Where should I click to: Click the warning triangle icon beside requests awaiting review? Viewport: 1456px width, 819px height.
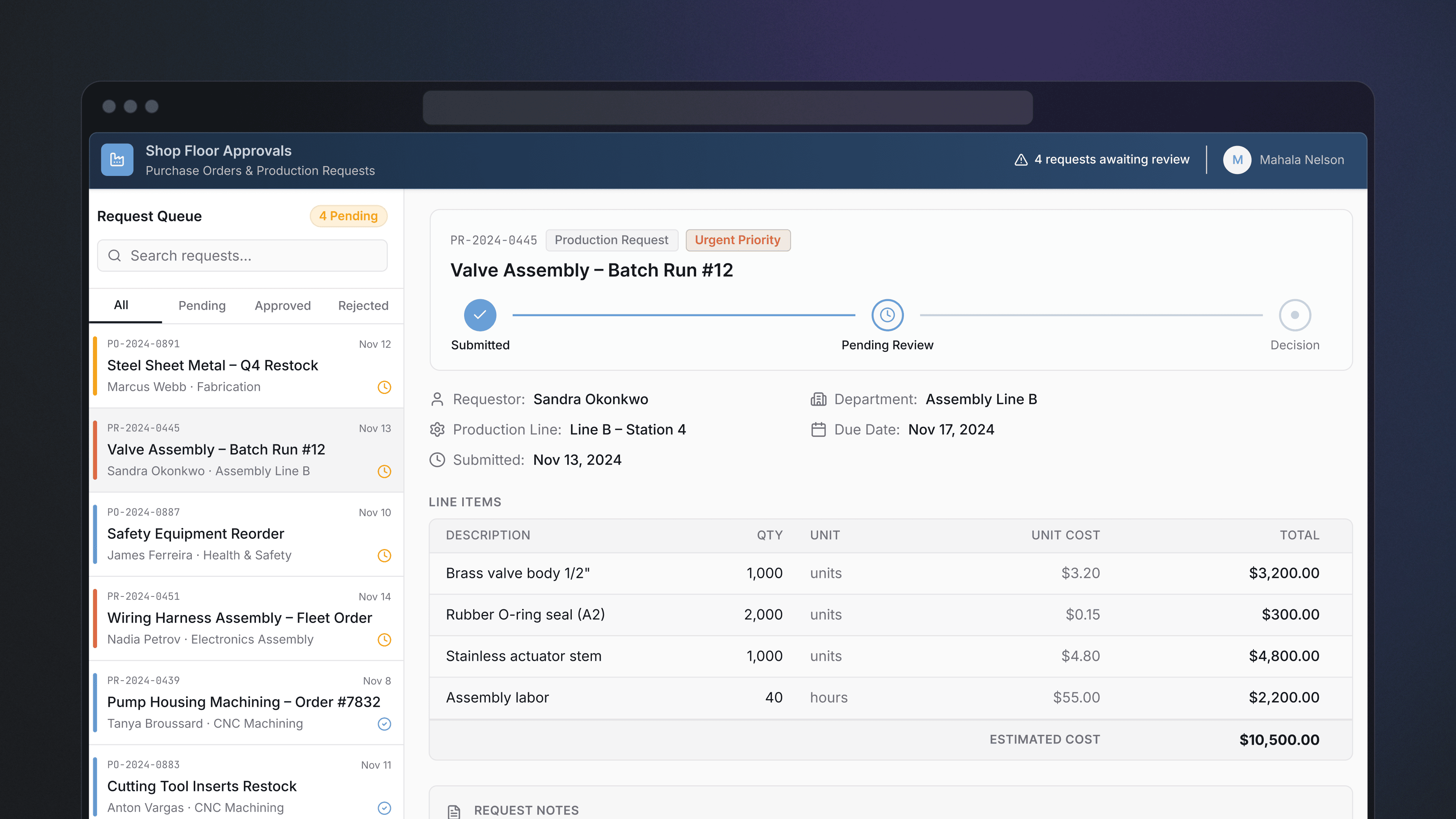click(1021, 160)
